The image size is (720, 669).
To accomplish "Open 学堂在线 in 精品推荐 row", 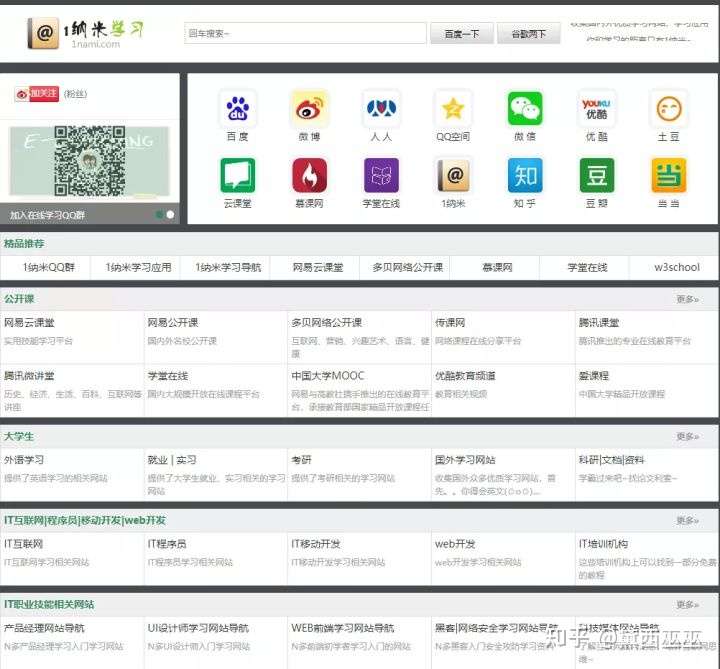I will pos(587,267).
